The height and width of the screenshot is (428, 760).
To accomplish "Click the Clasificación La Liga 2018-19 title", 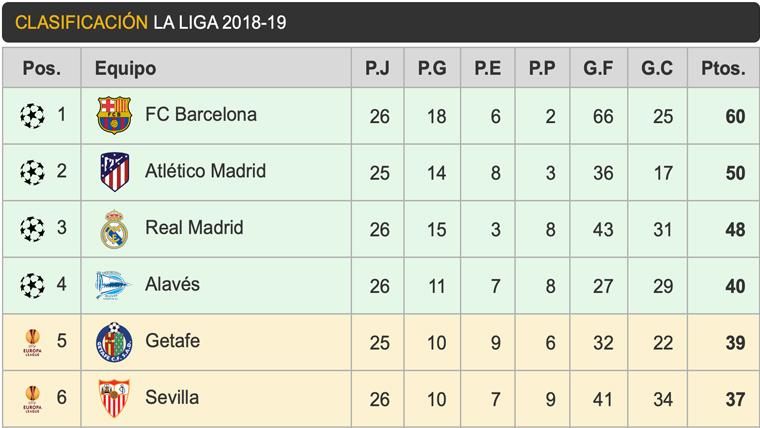I will click(150, 22).
